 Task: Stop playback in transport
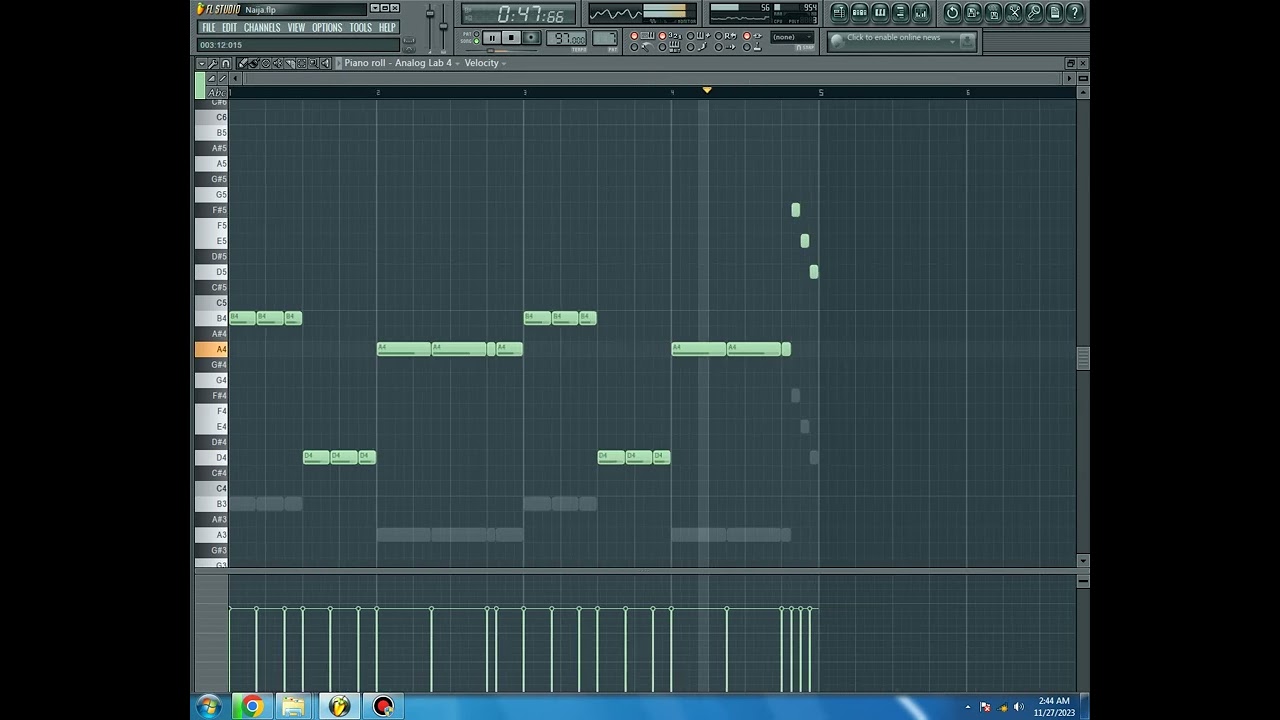(x=511, y=37)
